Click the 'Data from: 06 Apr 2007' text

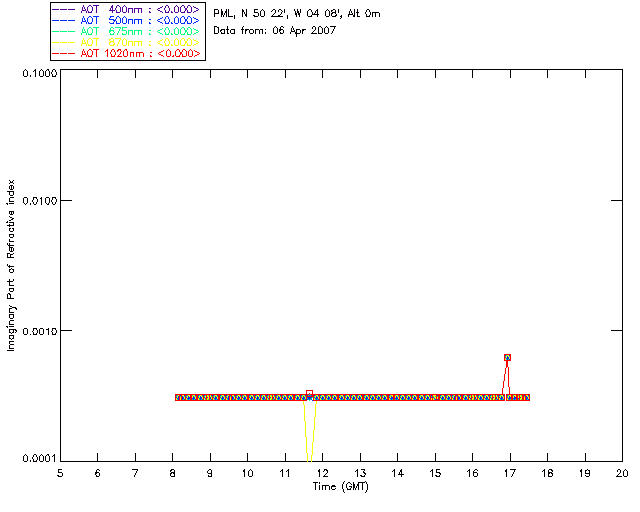275,31
